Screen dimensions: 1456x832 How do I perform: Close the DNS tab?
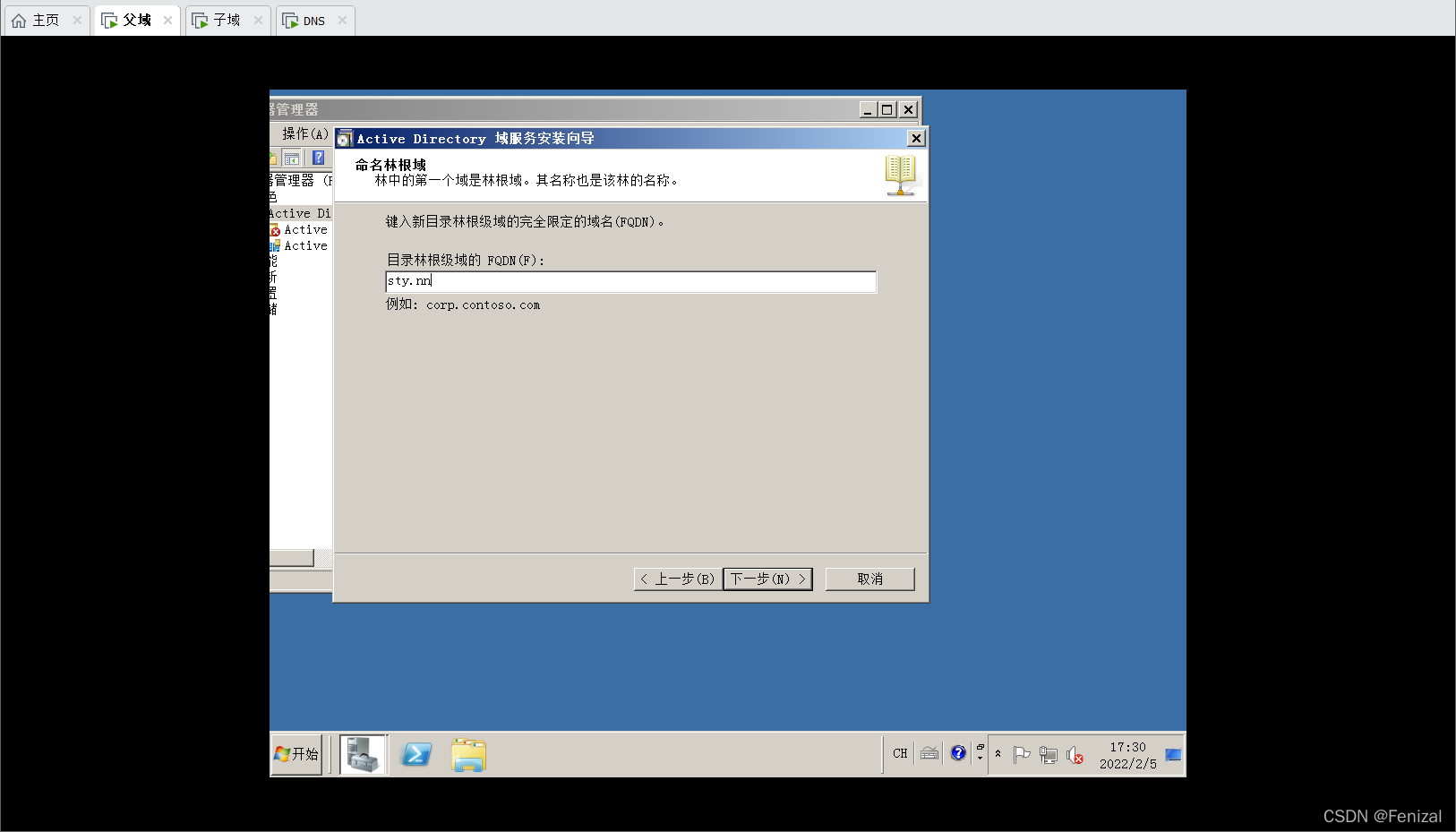[x=342, y=20]
